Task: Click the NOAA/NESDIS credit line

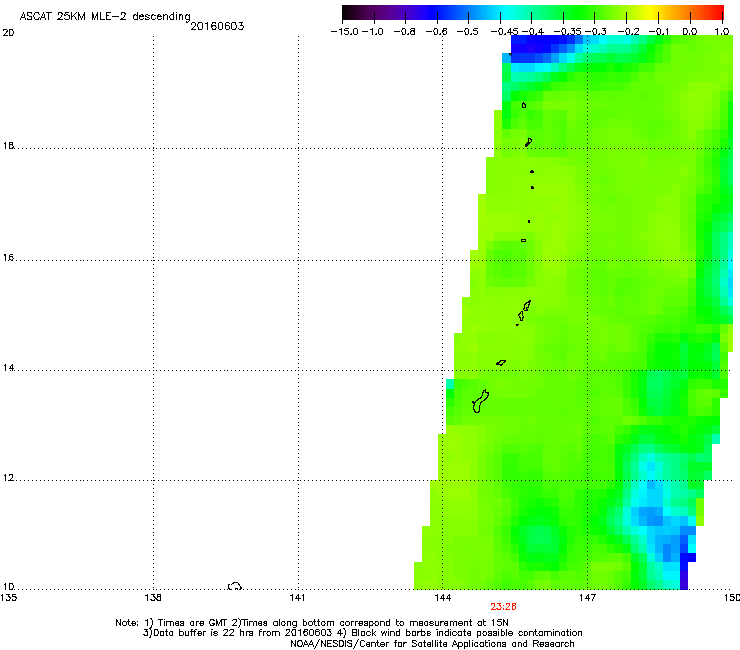Action: (x=432, y=644)
